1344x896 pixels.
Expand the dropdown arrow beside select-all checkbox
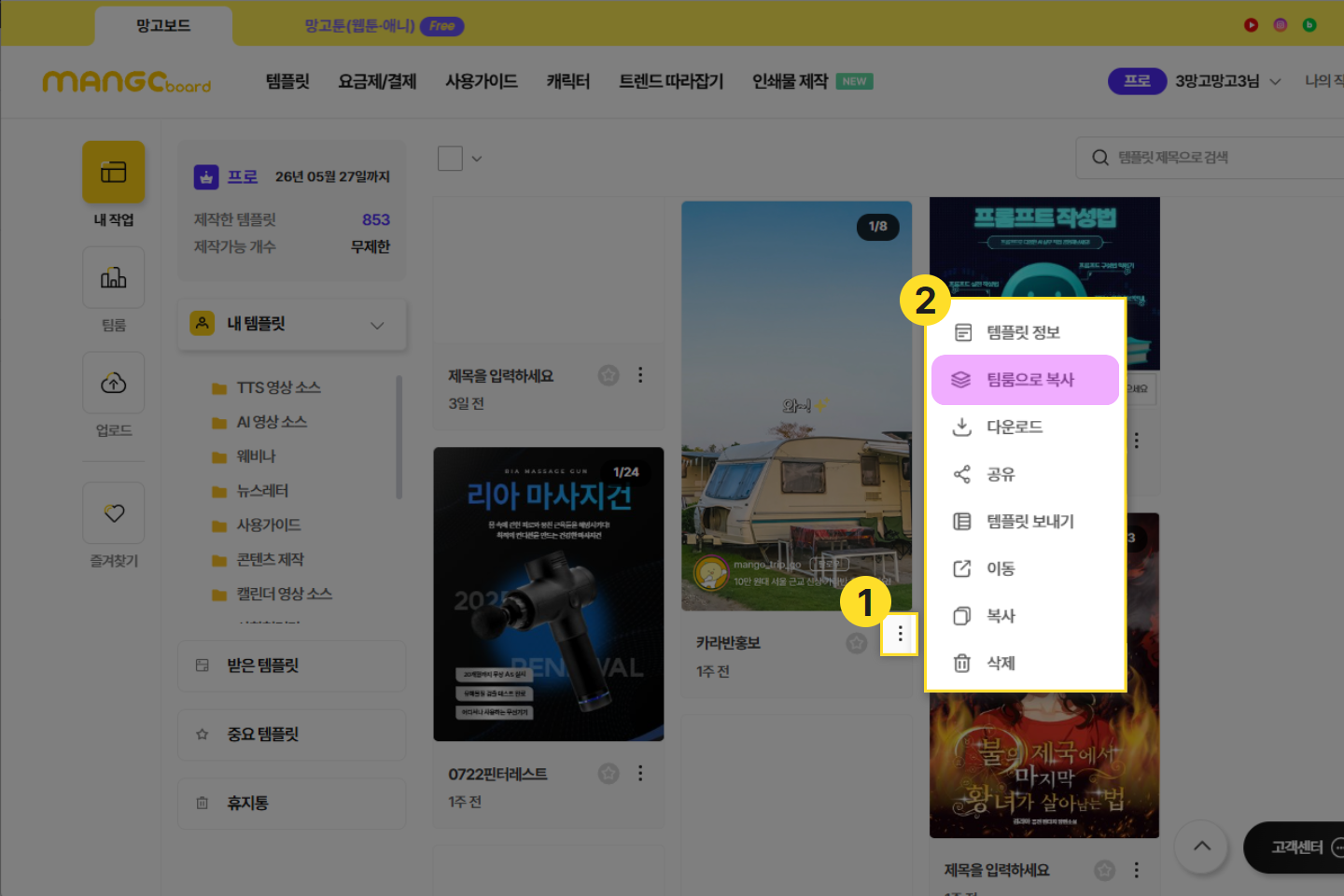[477, 159]
